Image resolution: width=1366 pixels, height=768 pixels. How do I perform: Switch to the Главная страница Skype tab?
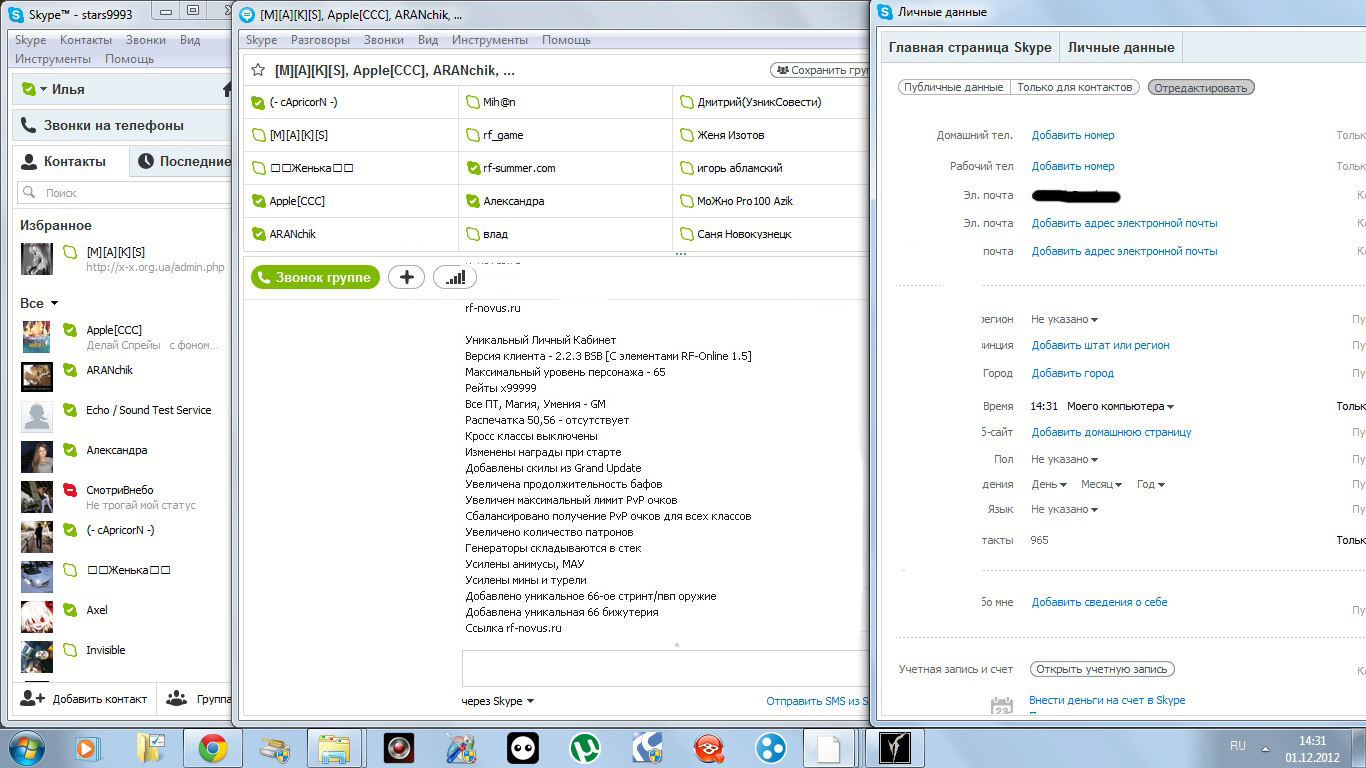[969, 47]
